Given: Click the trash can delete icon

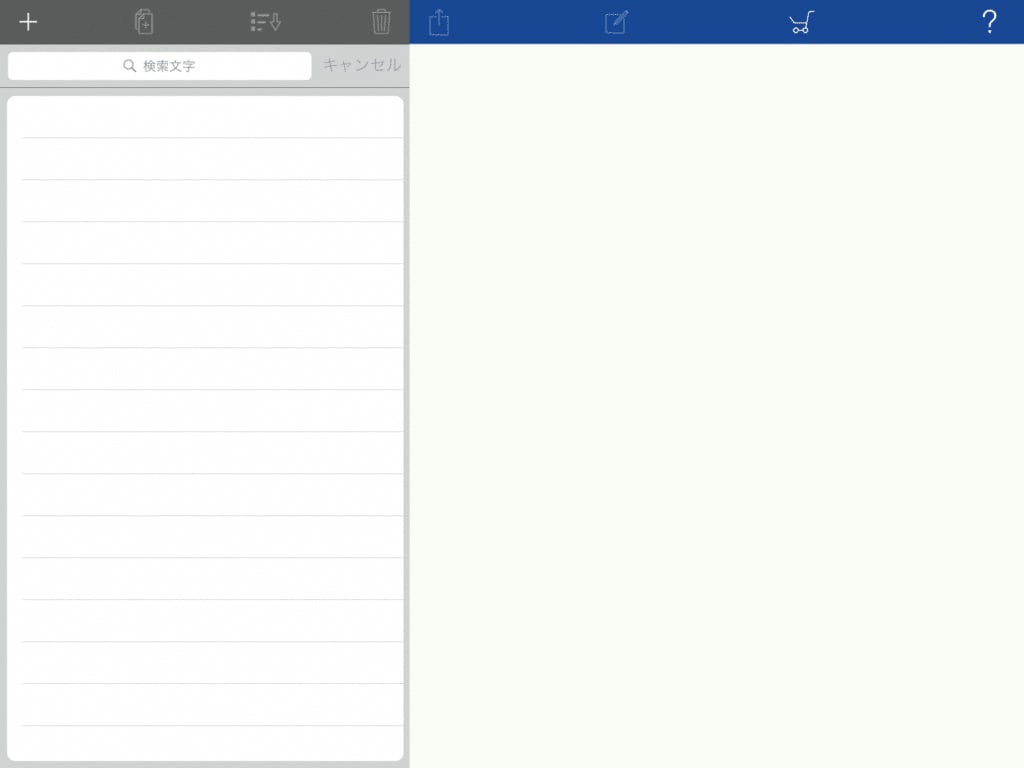Looking at the screenshot, I should [x=381, y=22].
